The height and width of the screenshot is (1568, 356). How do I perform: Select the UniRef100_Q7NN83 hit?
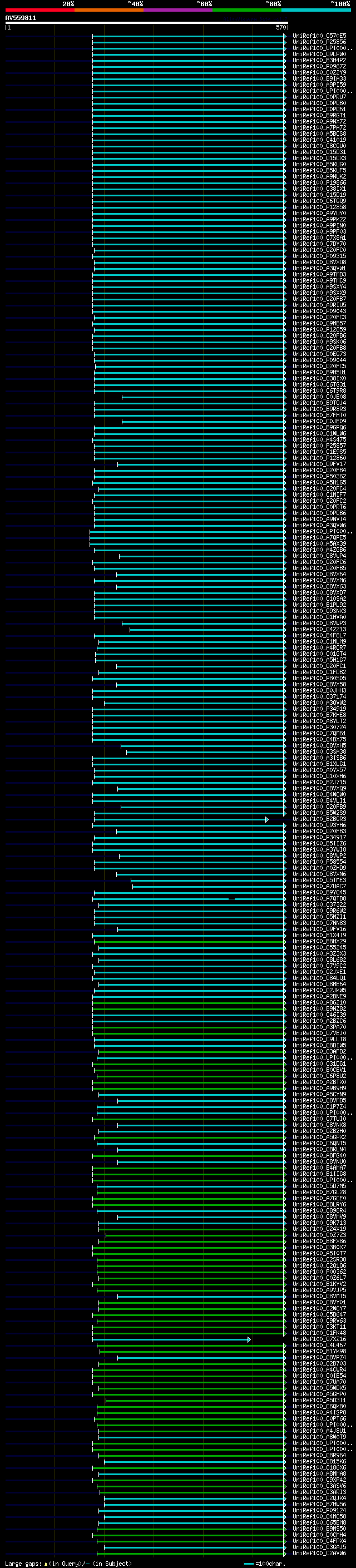tap(319, 923)
